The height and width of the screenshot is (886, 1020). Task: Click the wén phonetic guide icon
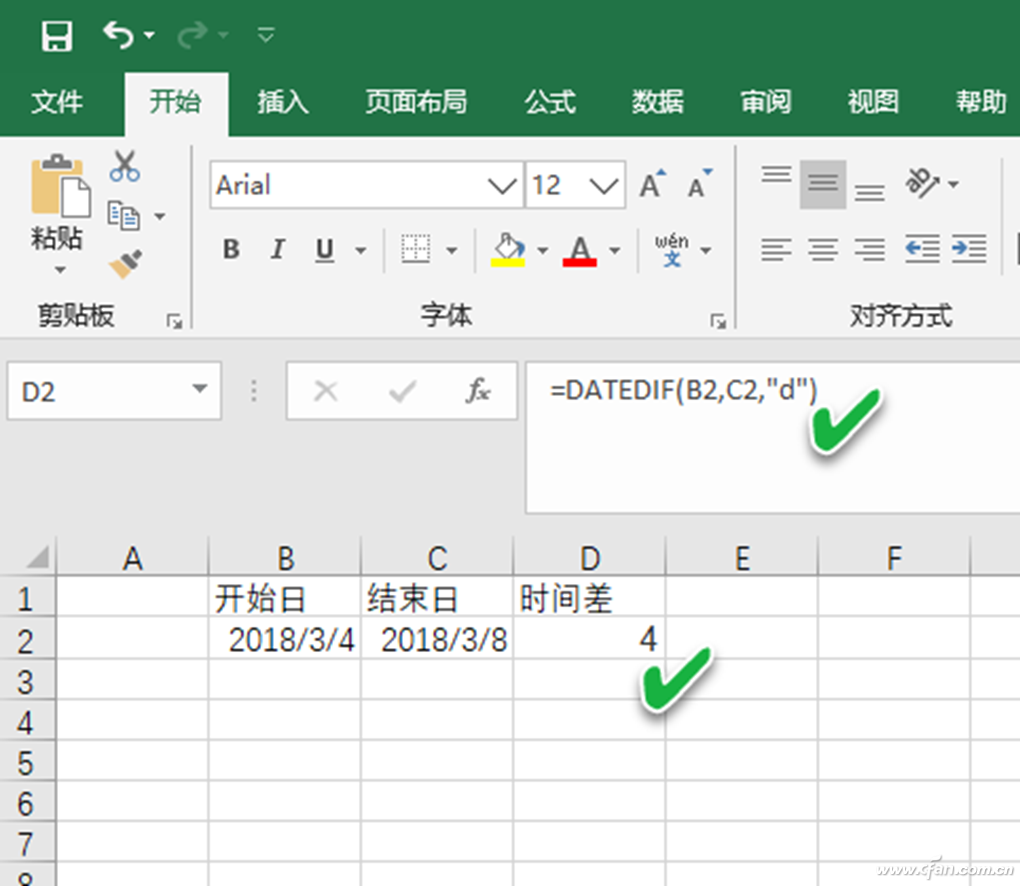(672, 250)
